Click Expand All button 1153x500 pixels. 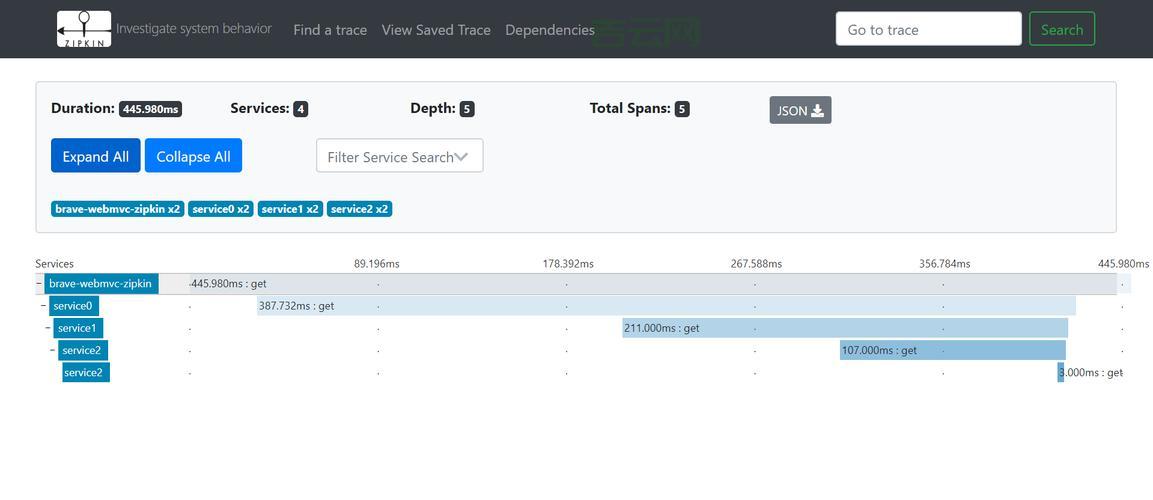pos(96,156)
